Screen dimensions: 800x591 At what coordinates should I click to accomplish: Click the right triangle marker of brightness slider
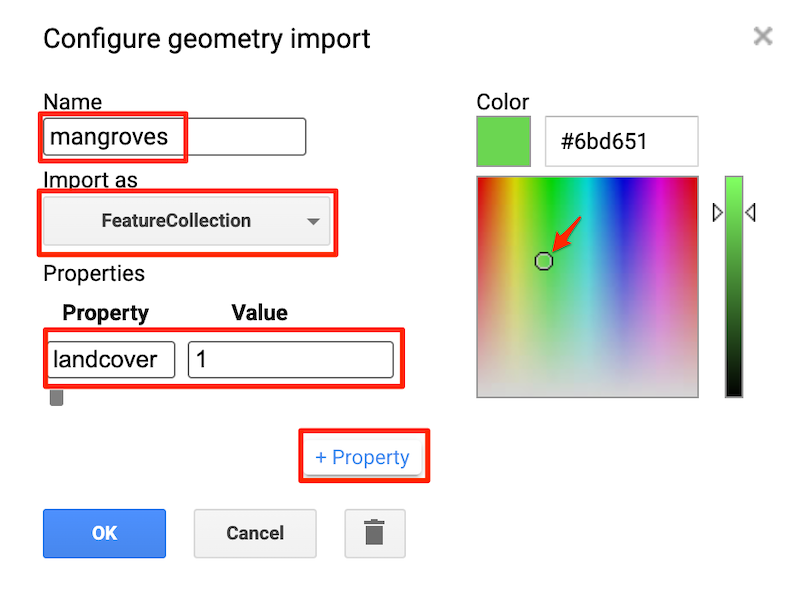pos(750,213)
